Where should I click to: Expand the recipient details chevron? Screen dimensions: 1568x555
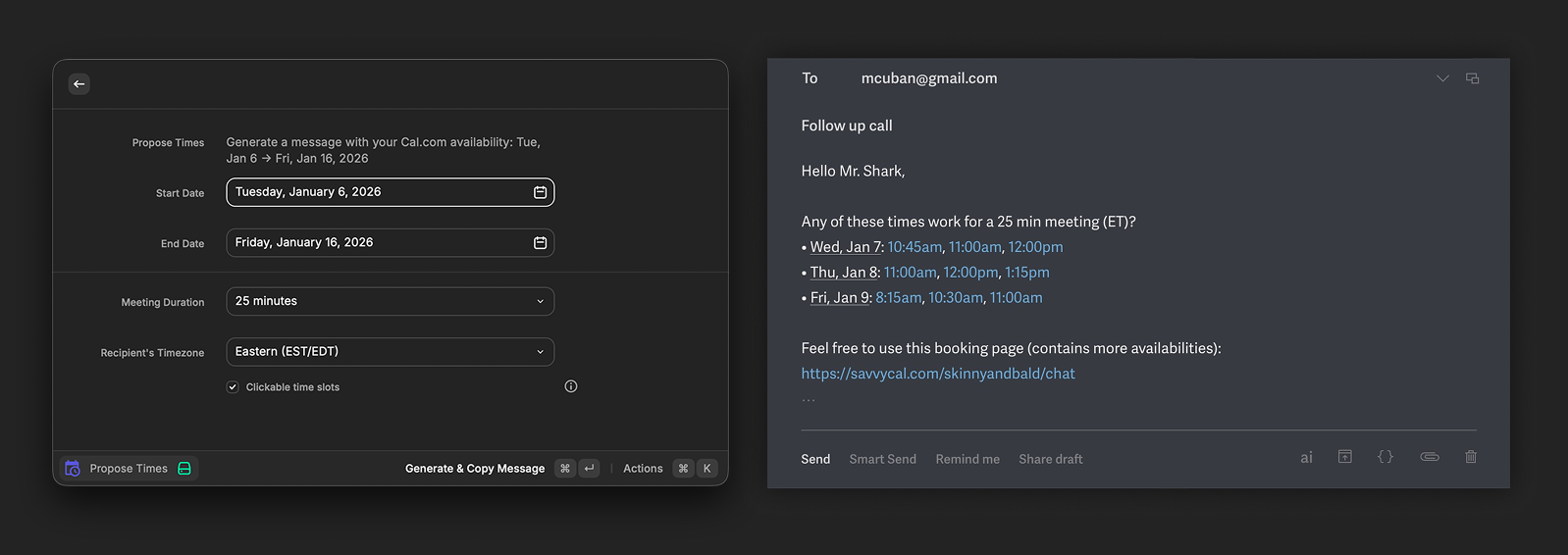click(1442, 78)
